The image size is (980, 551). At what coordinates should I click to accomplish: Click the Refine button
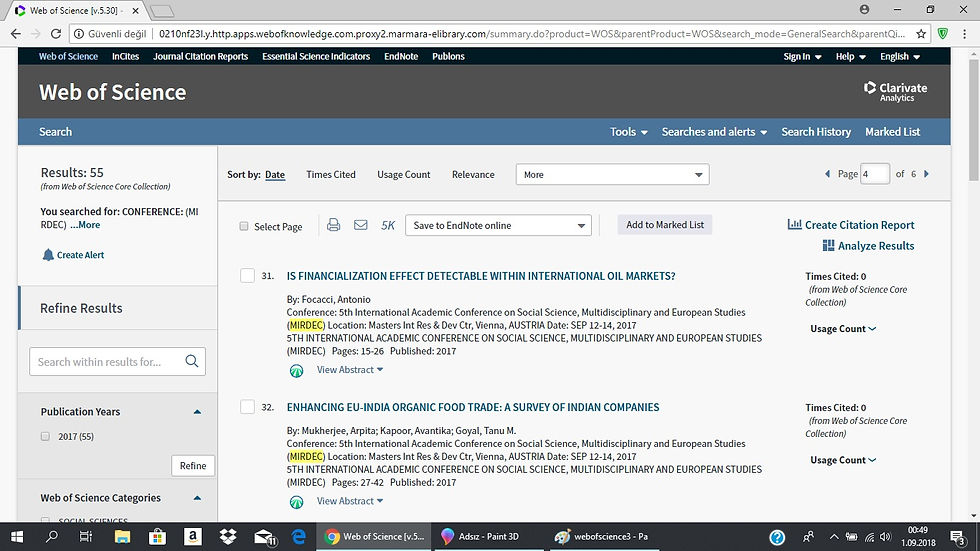[x=193, y=466]
